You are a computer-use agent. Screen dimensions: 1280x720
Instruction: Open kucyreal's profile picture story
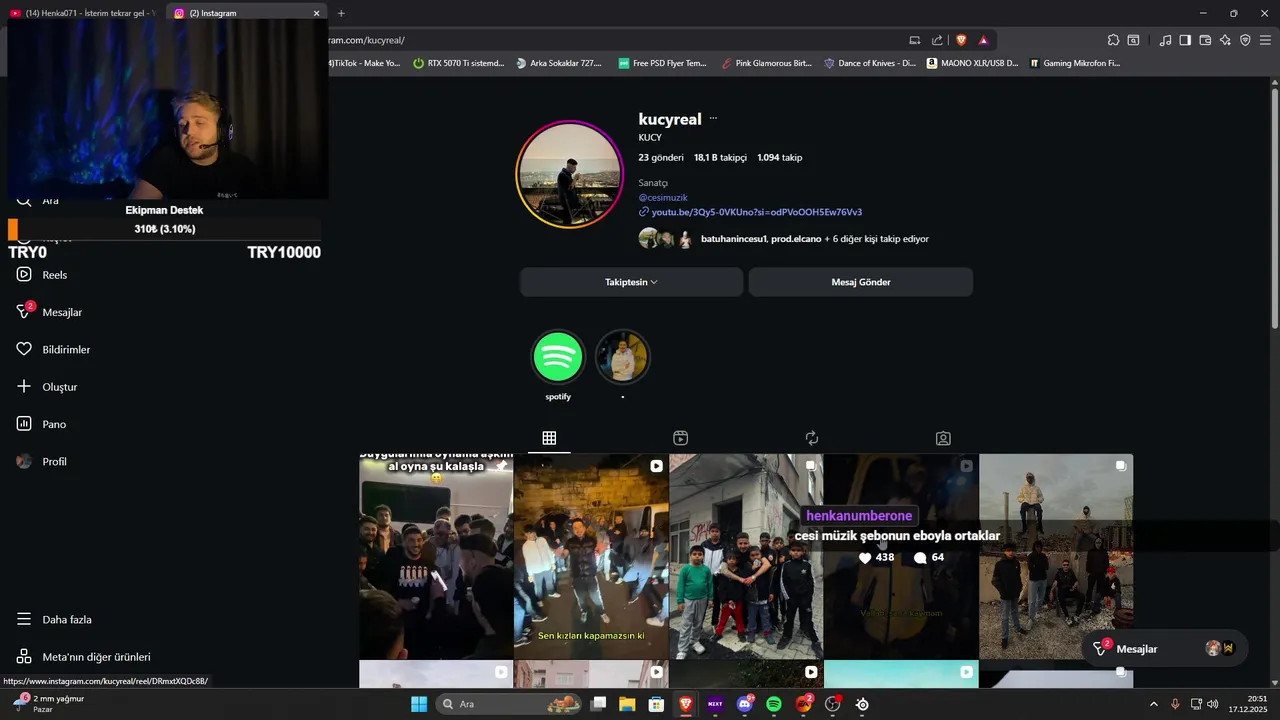coord(570,174)
